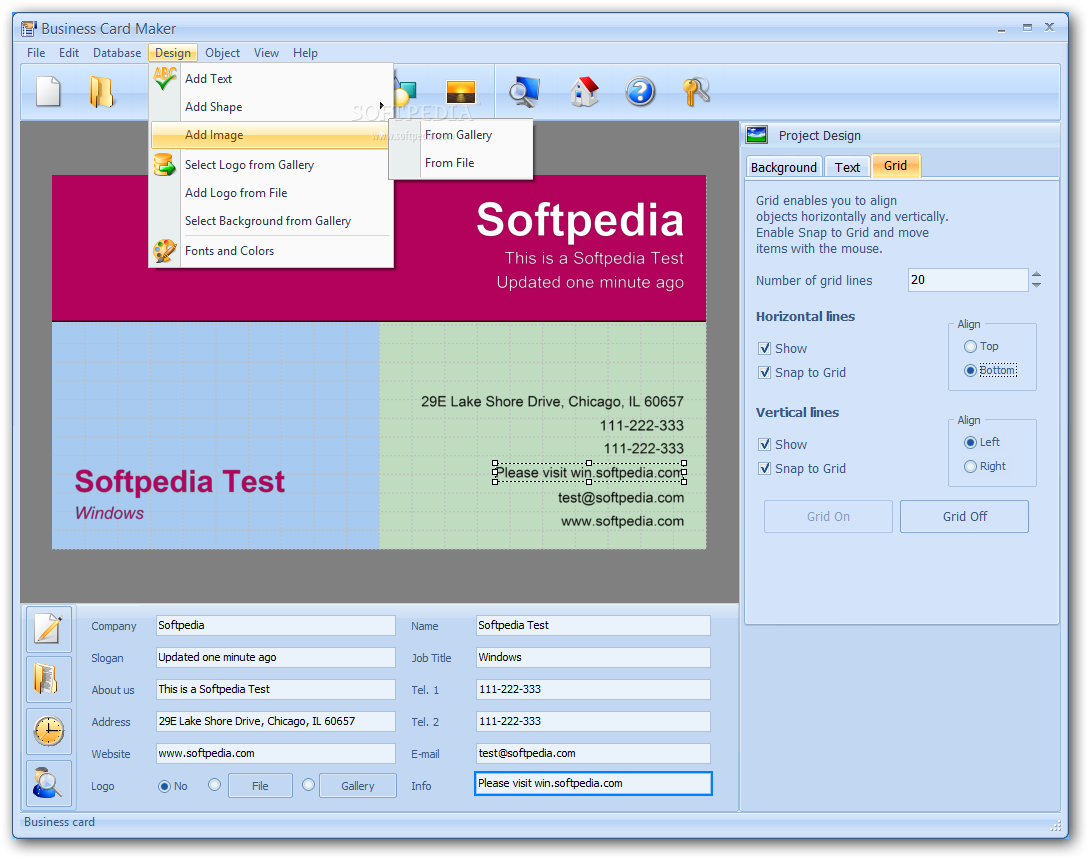Select Bottom alignment radio button
The width and height of the screenshot is (1089, 859).
pos(970,371)
